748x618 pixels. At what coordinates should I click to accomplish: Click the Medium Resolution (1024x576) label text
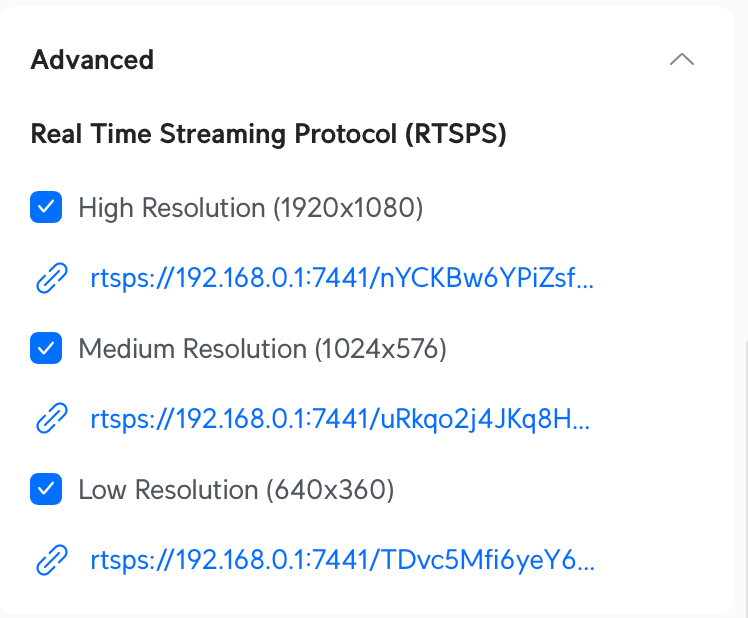pyautogui.click(x=262, y=348)
